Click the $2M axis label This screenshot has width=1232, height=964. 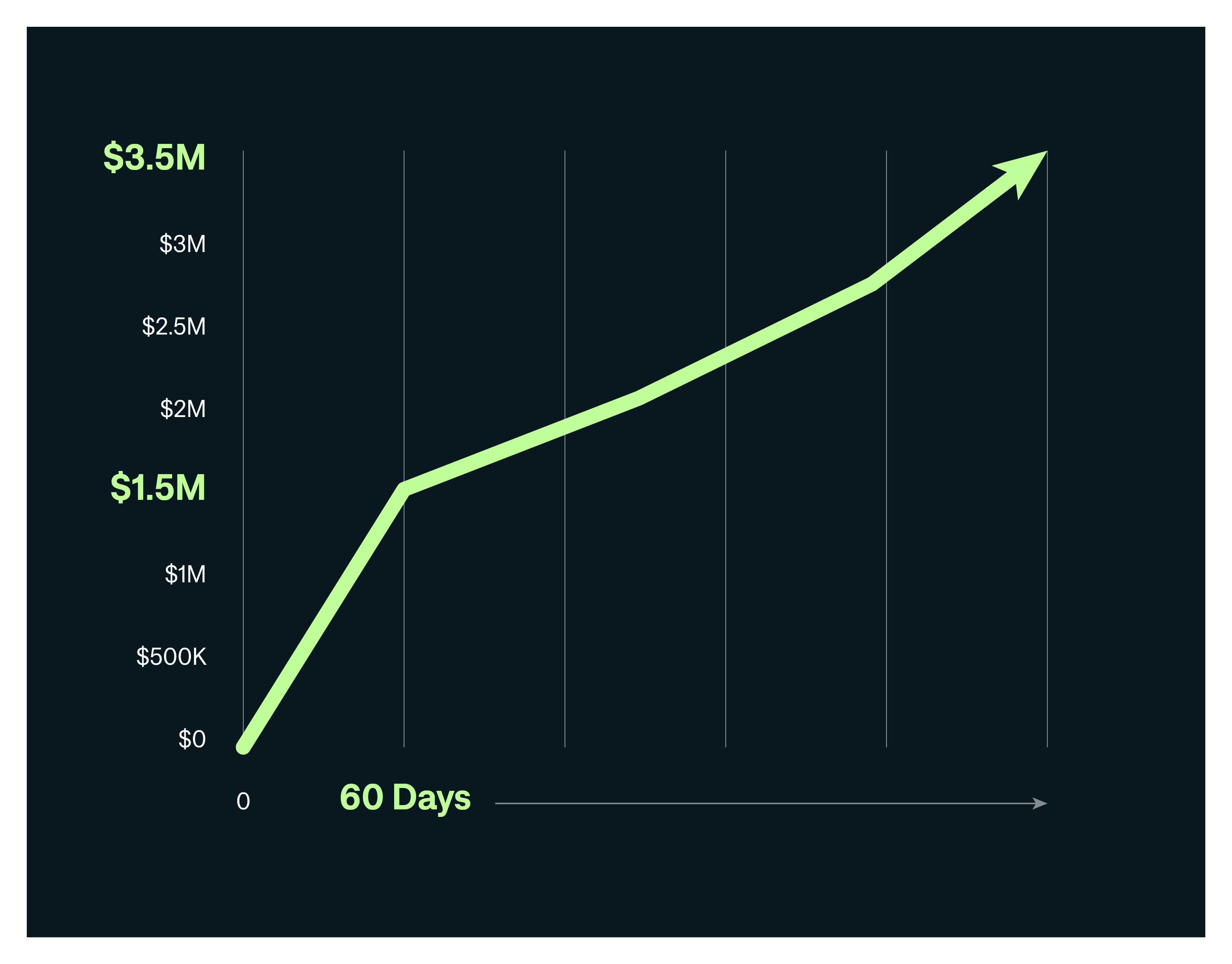point(183,408)
